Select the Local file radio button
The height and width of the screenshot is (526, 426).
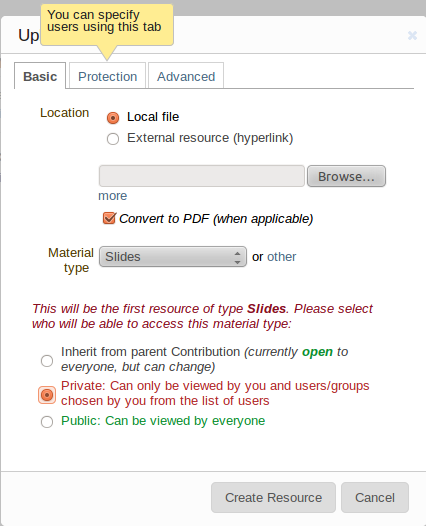pos(113,118)
